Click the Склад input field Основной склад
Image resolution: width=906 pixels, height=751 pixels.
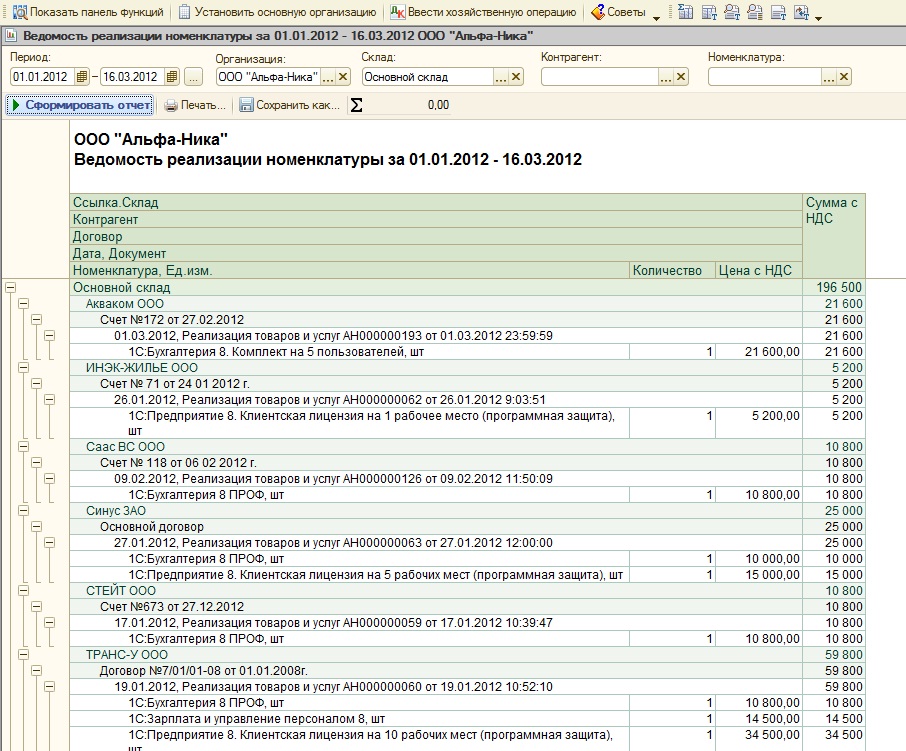[428, 77]
